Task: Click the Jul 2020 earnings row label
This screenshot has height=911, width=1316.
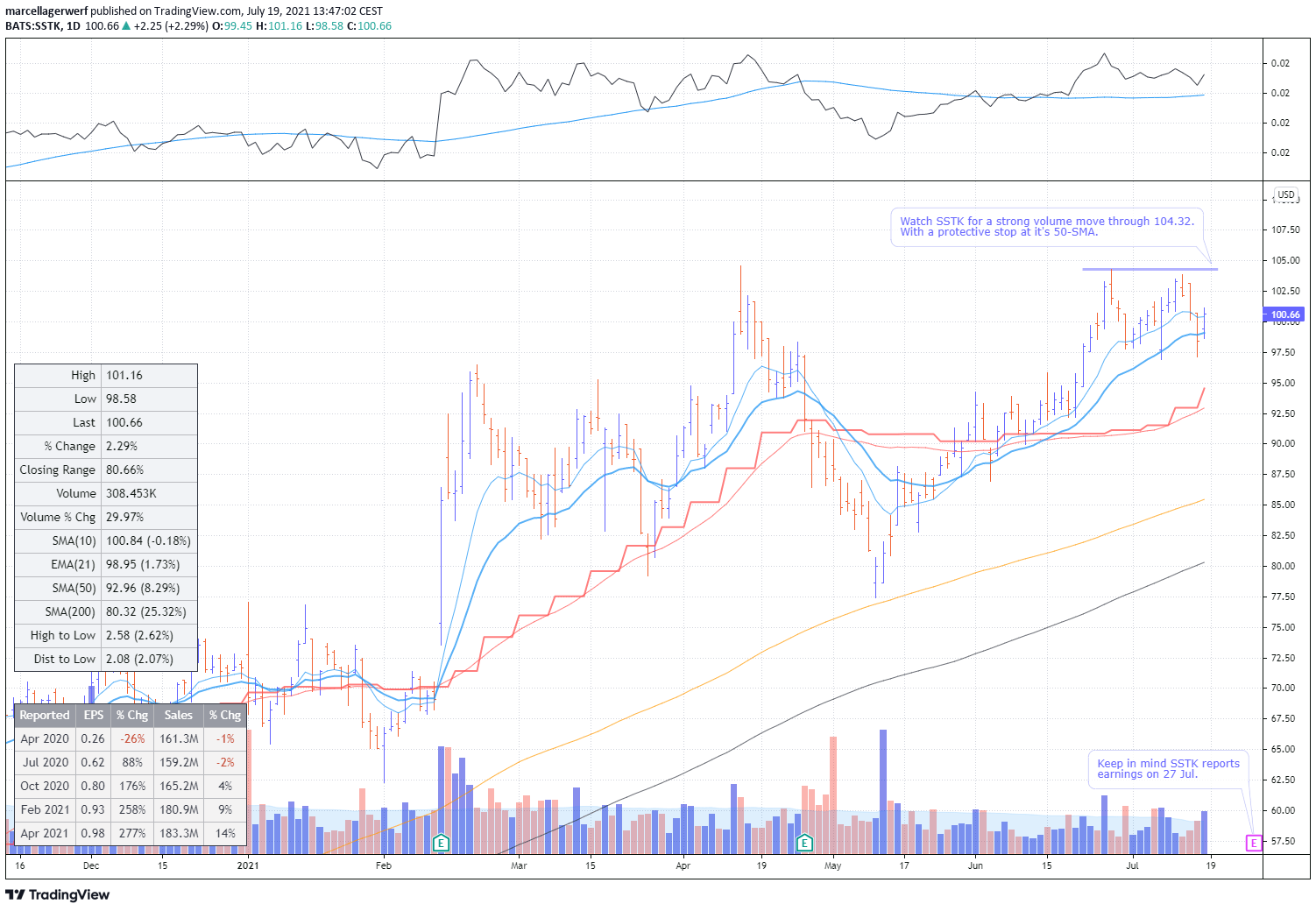Action: click(x=45, y=762)
